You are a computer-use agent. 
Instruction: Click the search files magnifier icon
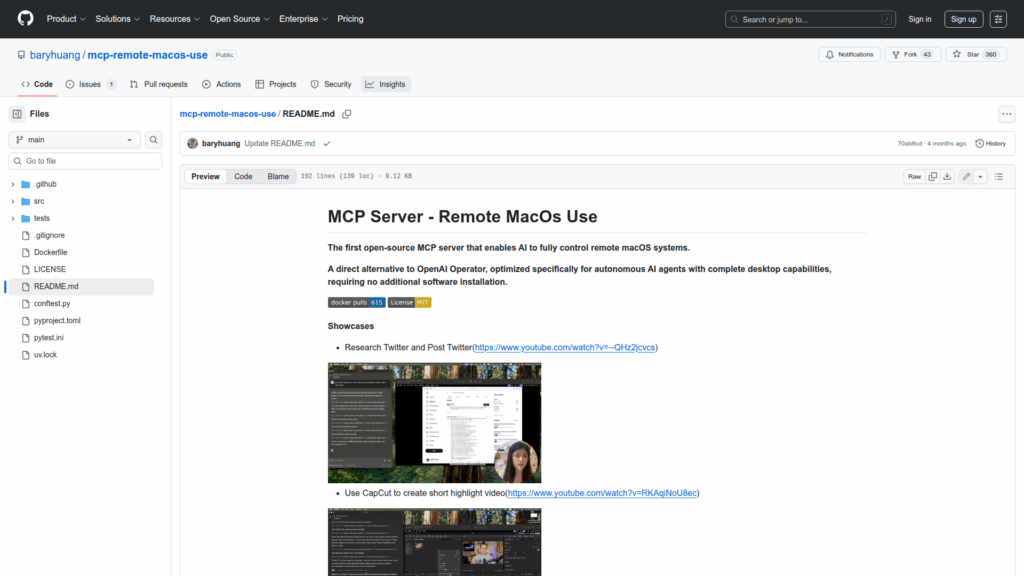pyautogui.click(x=154, y=140)
